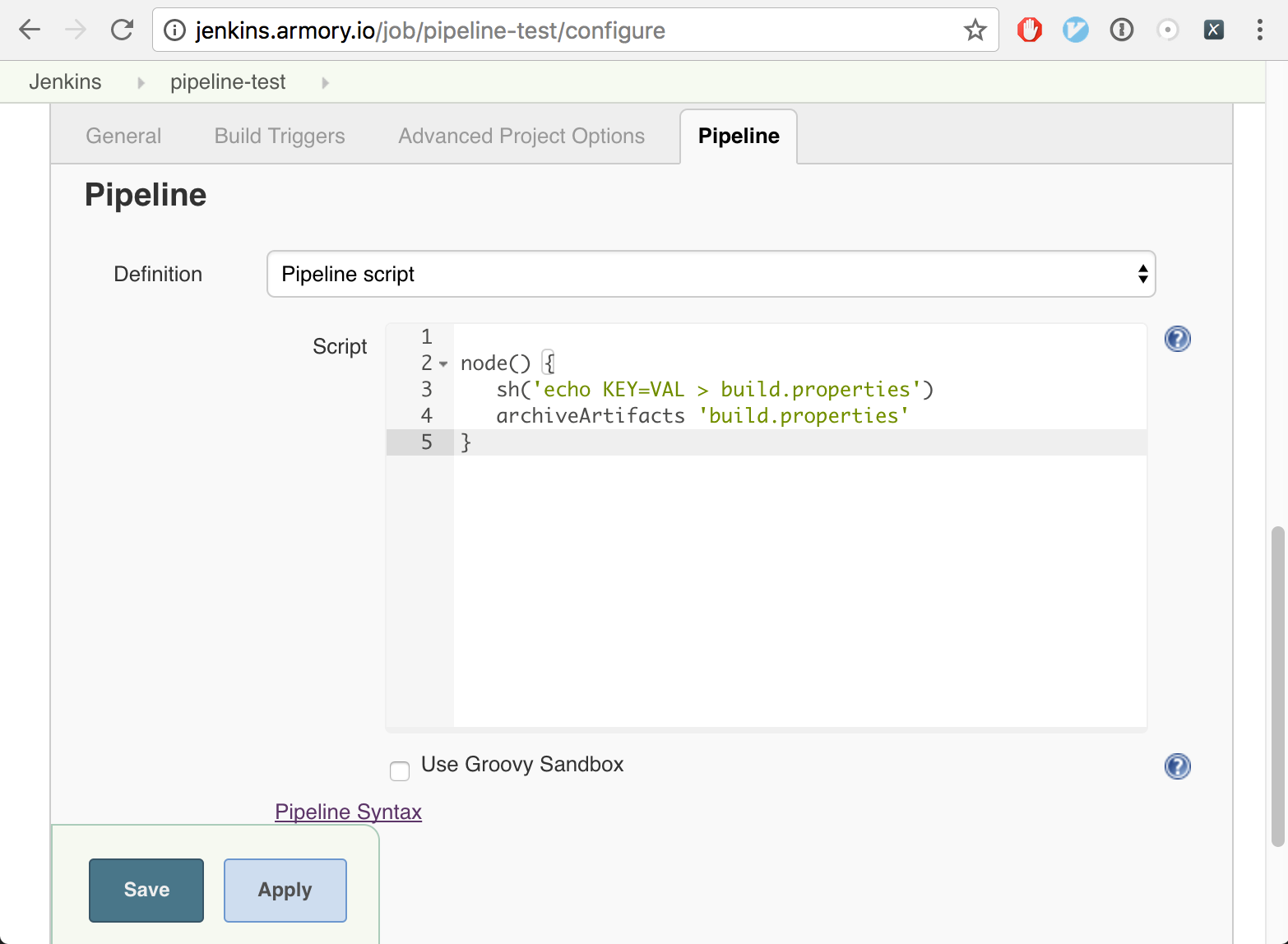
Task: Click inside the pipeline script editor
Action: pyautogui.click(x=798, y=576)
